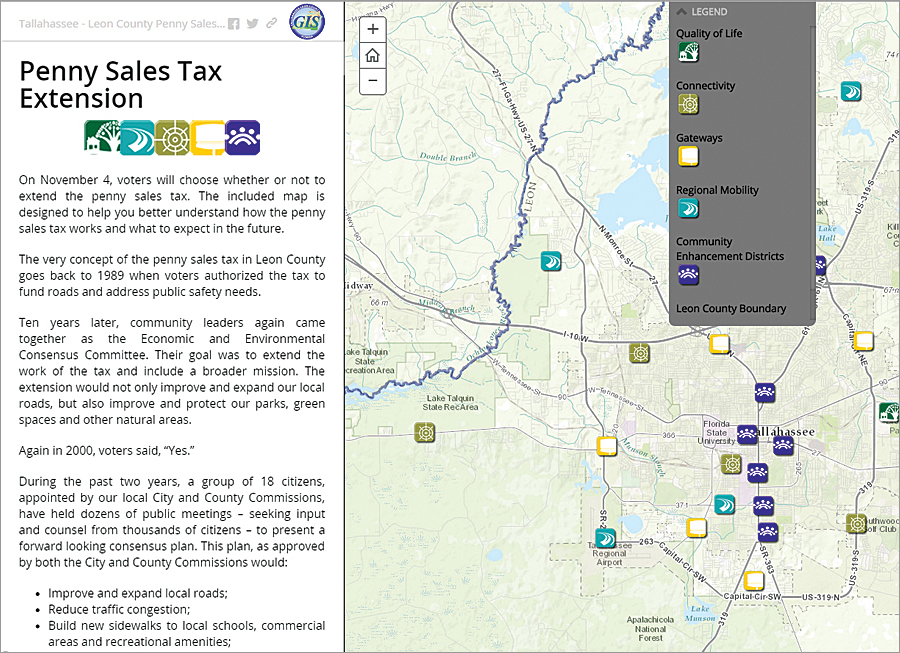Copy the story share link icon
This screenshot has height=653, width=900.
point(271,23)
